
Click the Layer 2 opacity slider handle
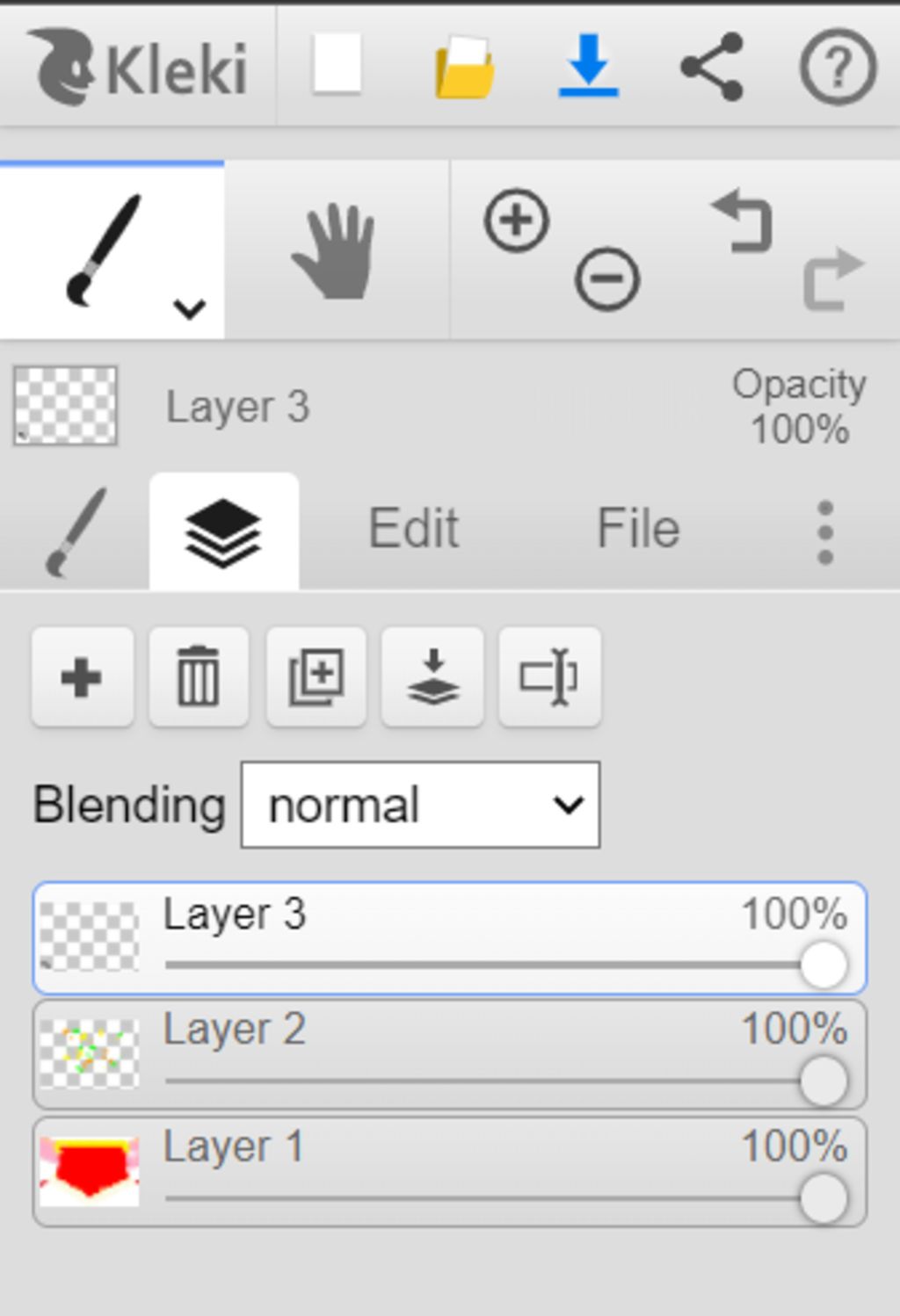click(x=824, y=1081)
